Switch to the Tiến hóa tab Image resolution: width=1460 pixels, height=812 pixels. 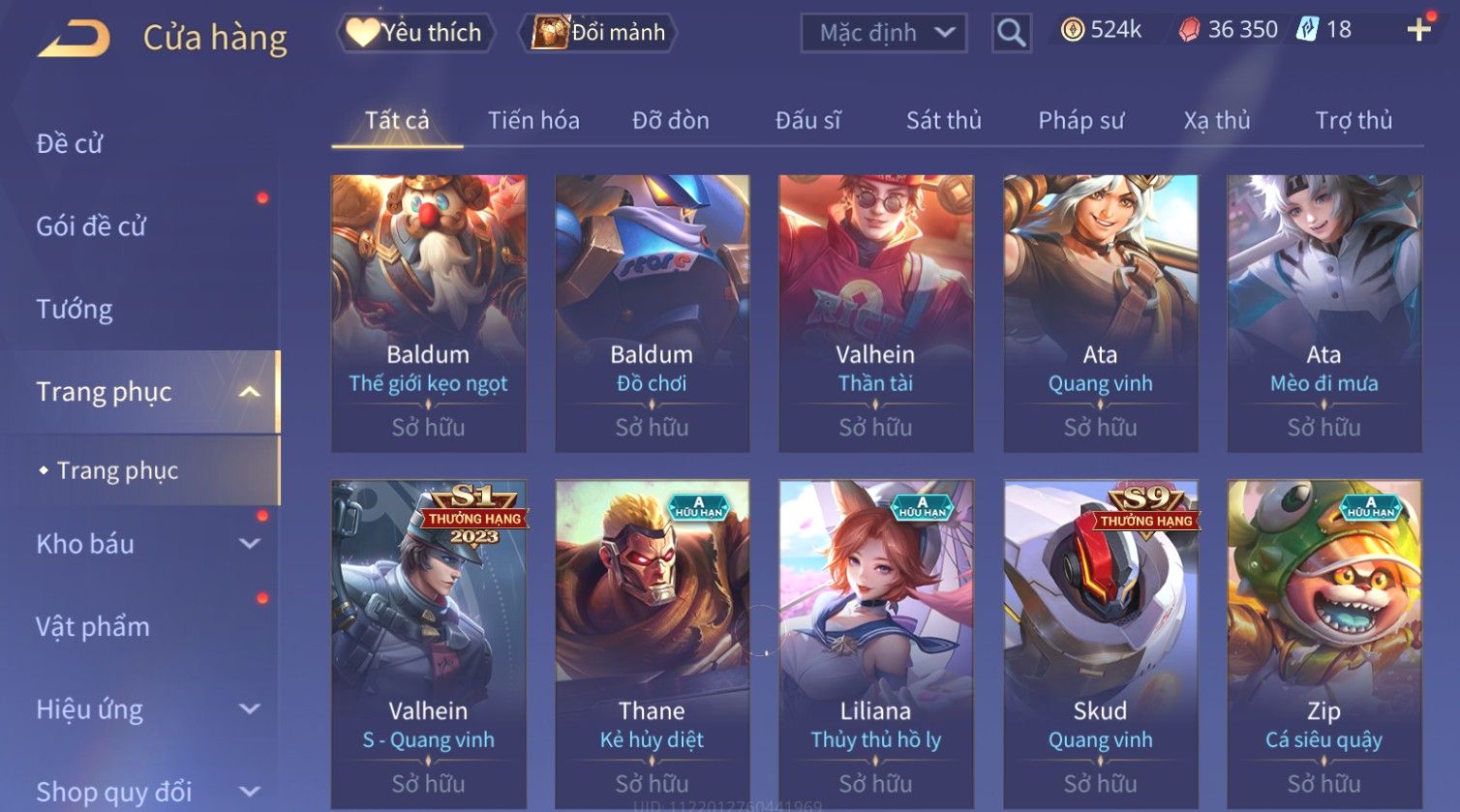[x=533, y=121]
